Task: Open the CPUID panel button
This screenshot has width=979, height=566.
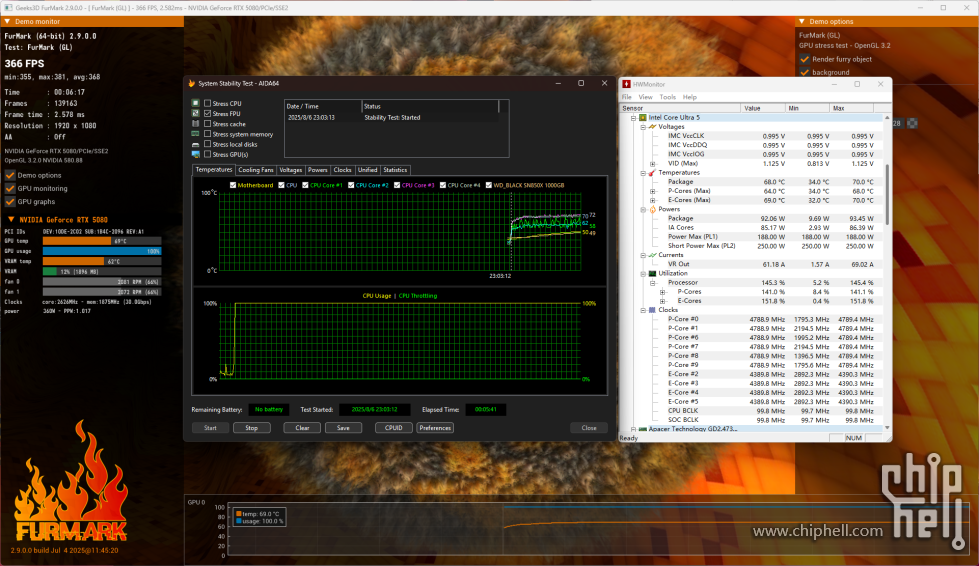Action: pyautogui.click(x=393, y=428)
